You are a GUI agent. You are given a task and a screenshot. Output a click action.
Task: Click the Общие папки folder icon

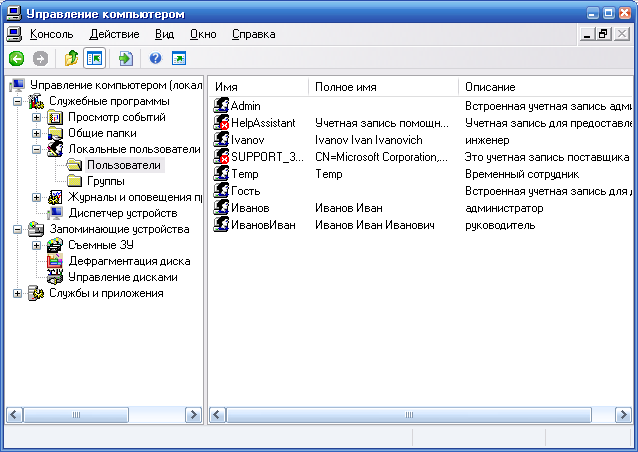(x=55, y=133)
